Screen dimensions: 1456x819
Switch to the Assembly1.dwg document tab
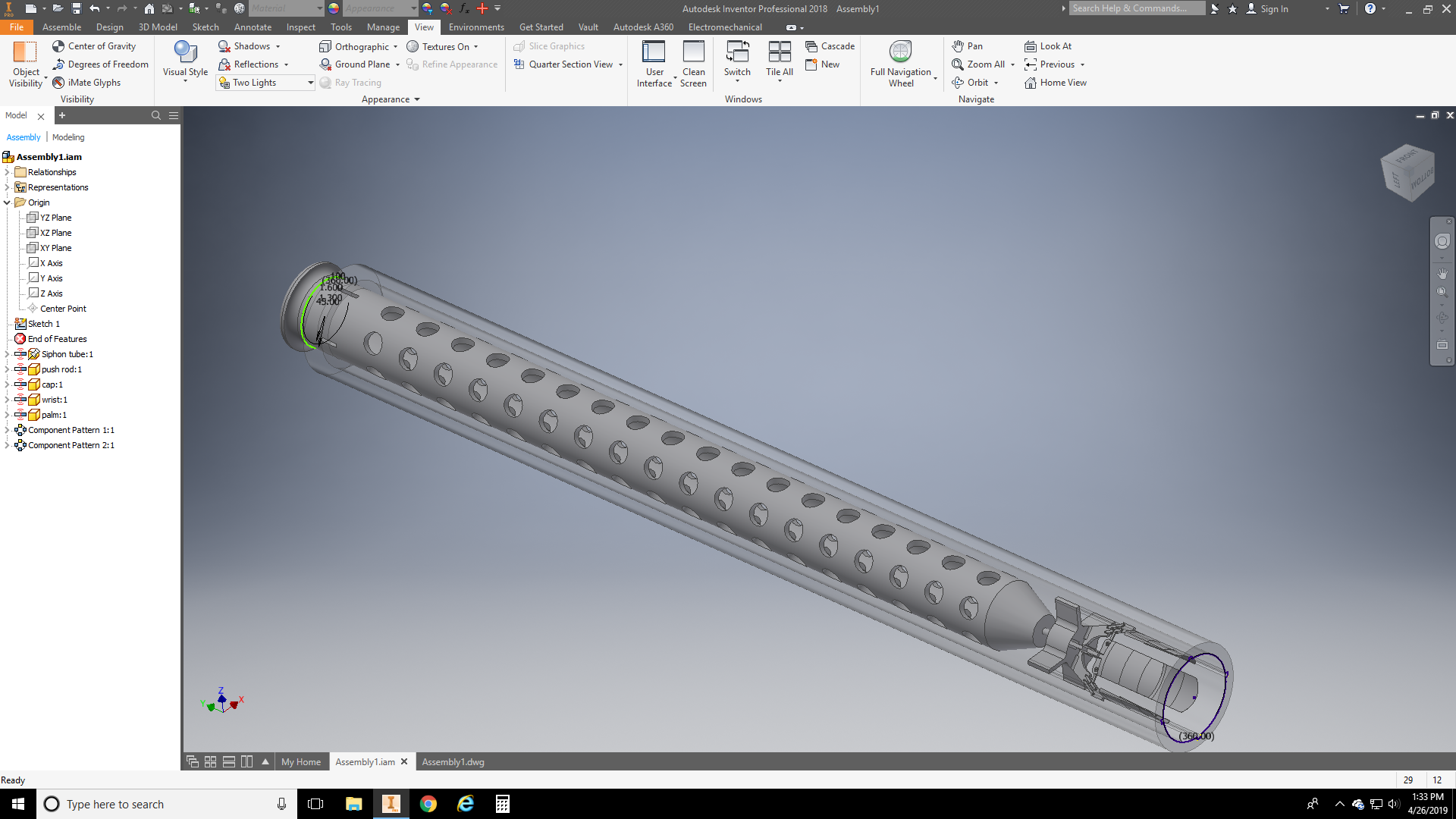(453, 762)
